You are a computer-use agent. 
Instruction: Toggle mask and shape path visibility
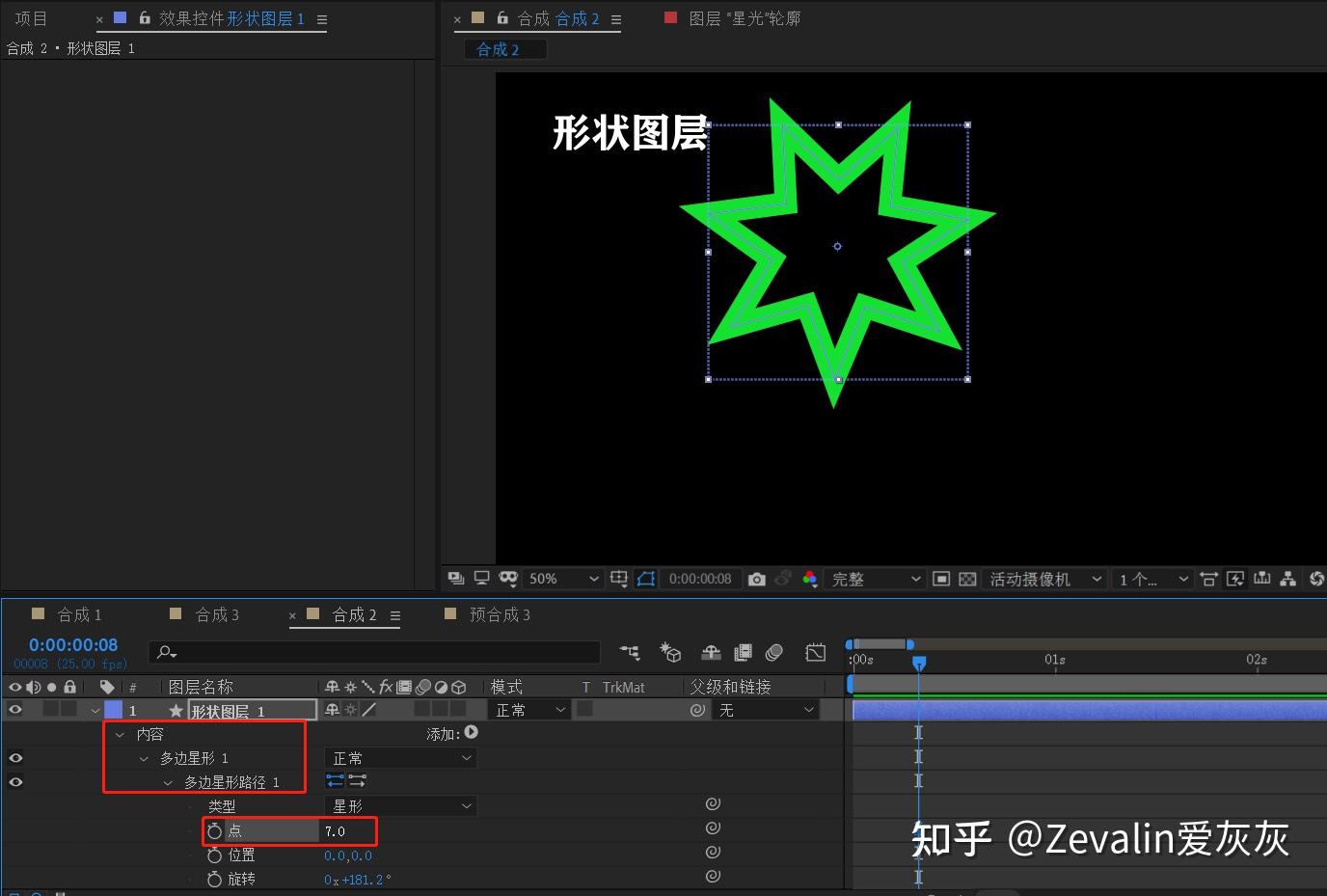pos(646,579)
